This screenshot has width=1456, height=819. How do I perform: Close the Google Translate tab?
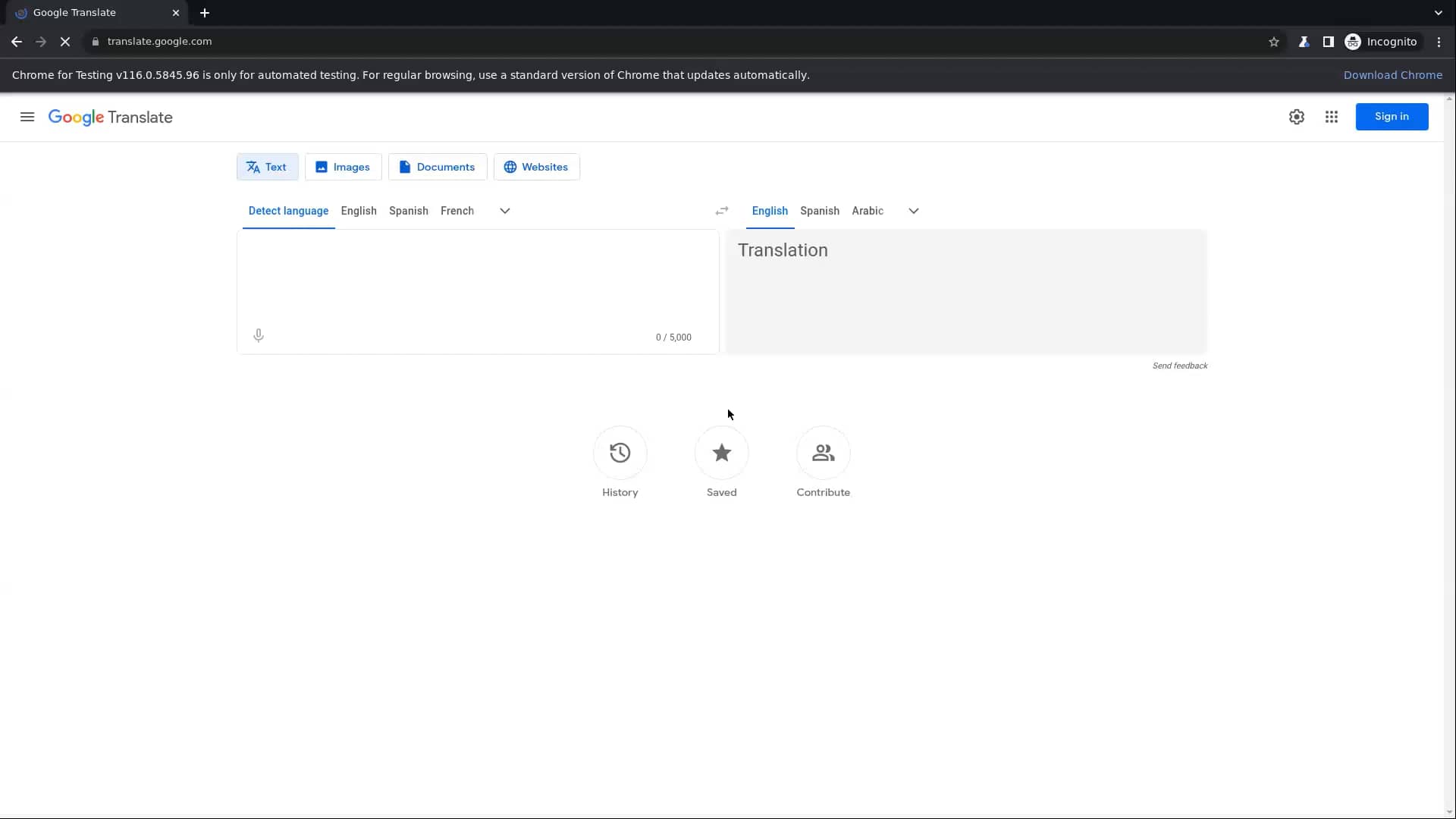(176, 13)
